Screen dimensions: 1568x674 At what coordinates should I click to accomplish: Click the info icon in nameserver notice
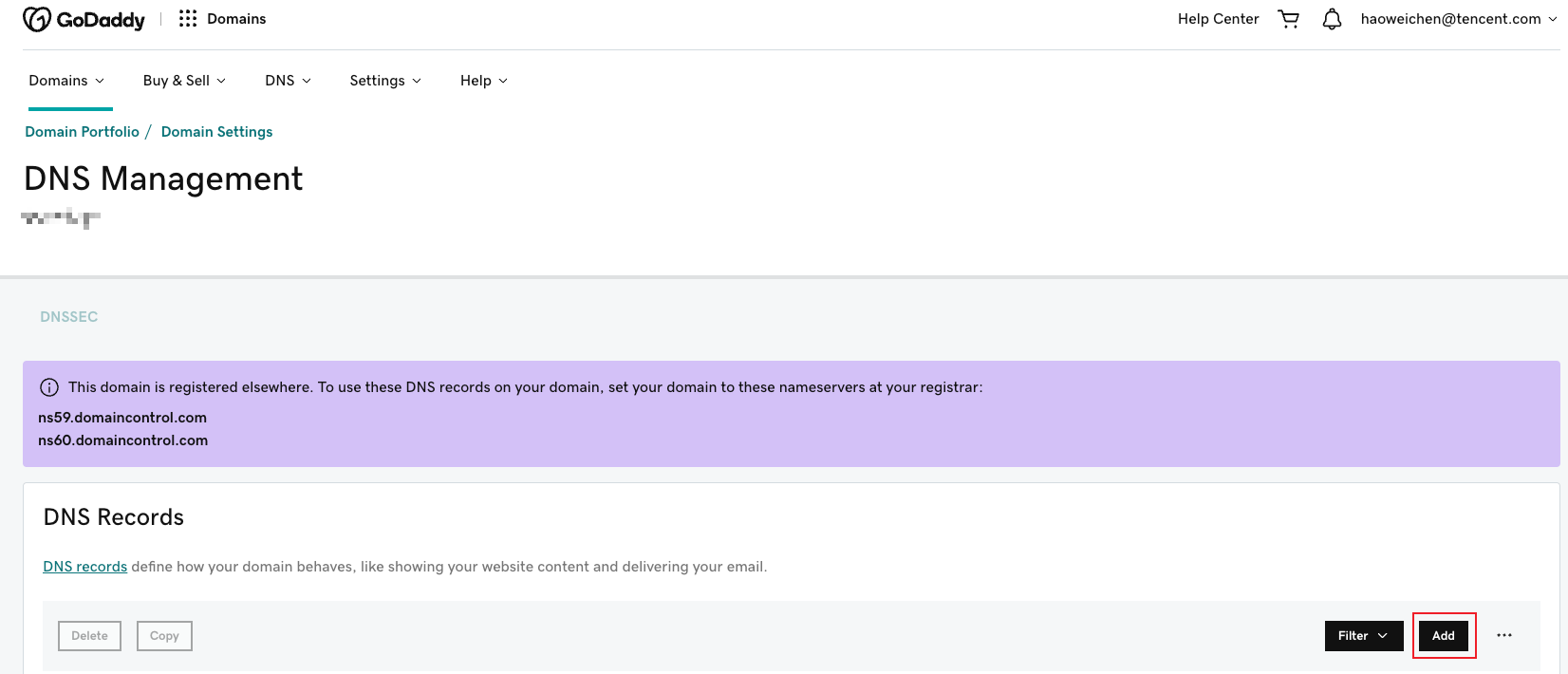(48, 387)
